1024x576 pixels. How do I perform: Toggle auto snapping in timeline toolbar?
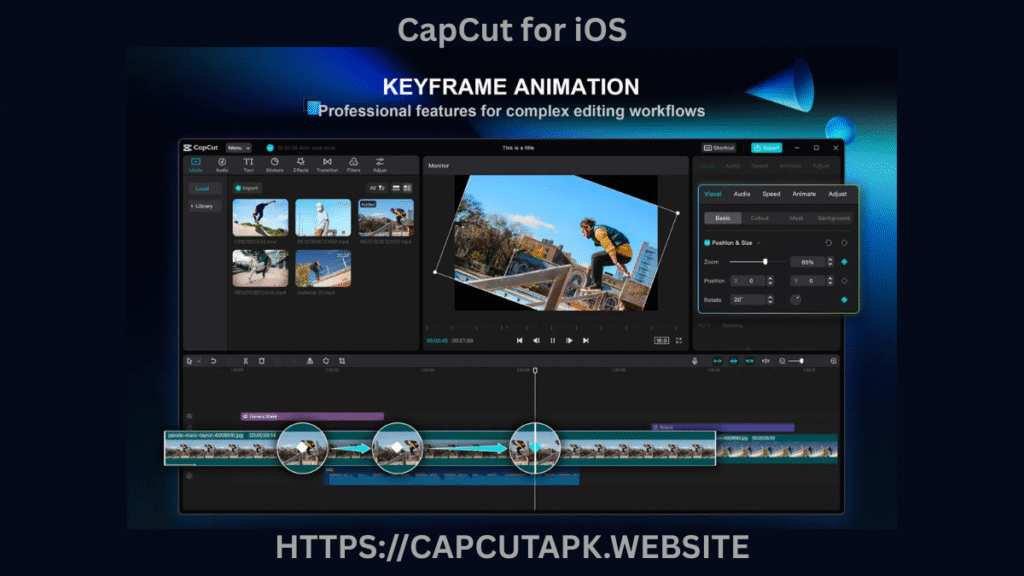tap(733, 360)
